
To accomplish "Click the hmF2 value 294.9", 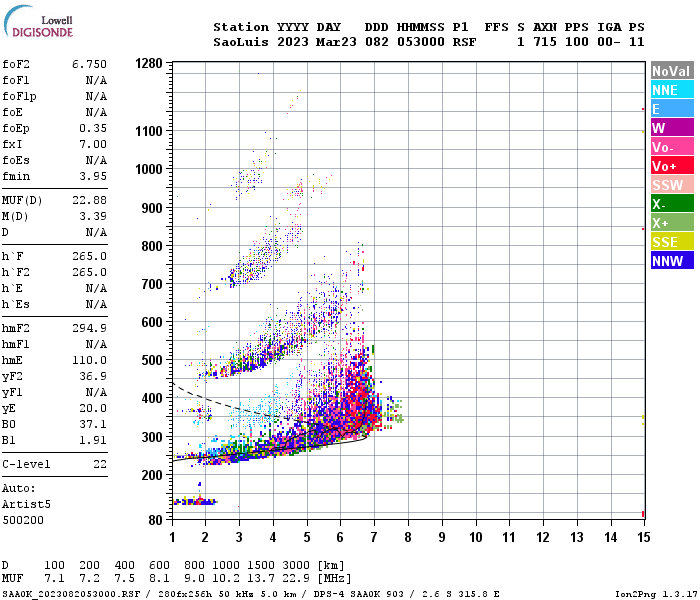I will tap(89, 328).
